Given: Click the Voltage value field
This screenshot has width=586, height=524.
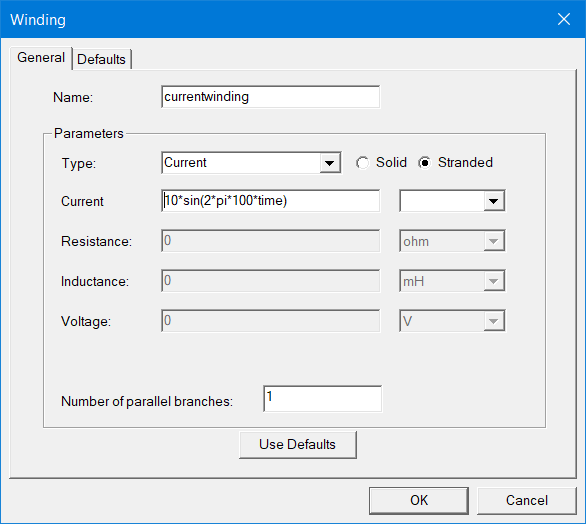Looking at the screenshot, I should pos(271,321).
